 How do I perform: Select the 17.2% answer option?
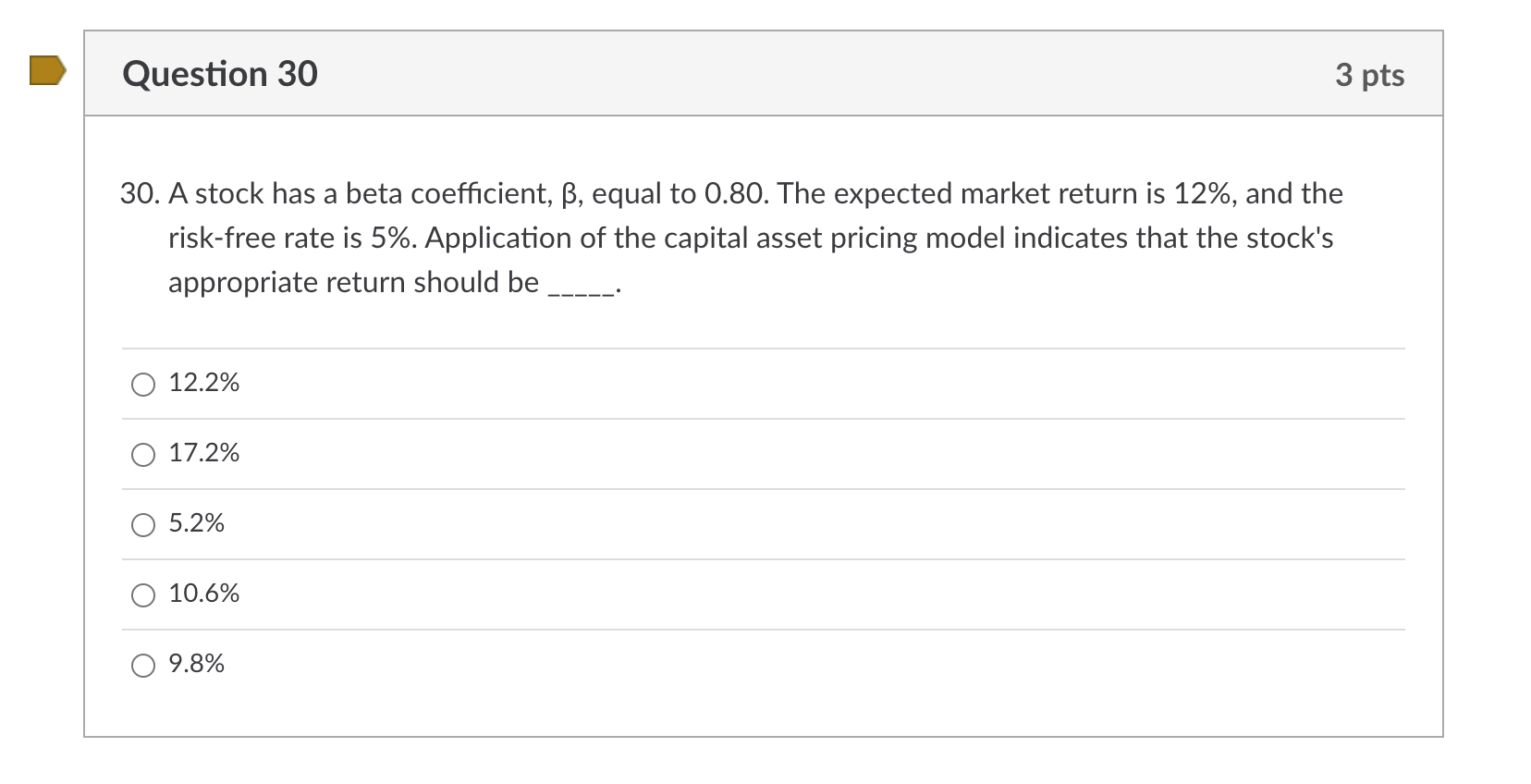coord(142,454)
